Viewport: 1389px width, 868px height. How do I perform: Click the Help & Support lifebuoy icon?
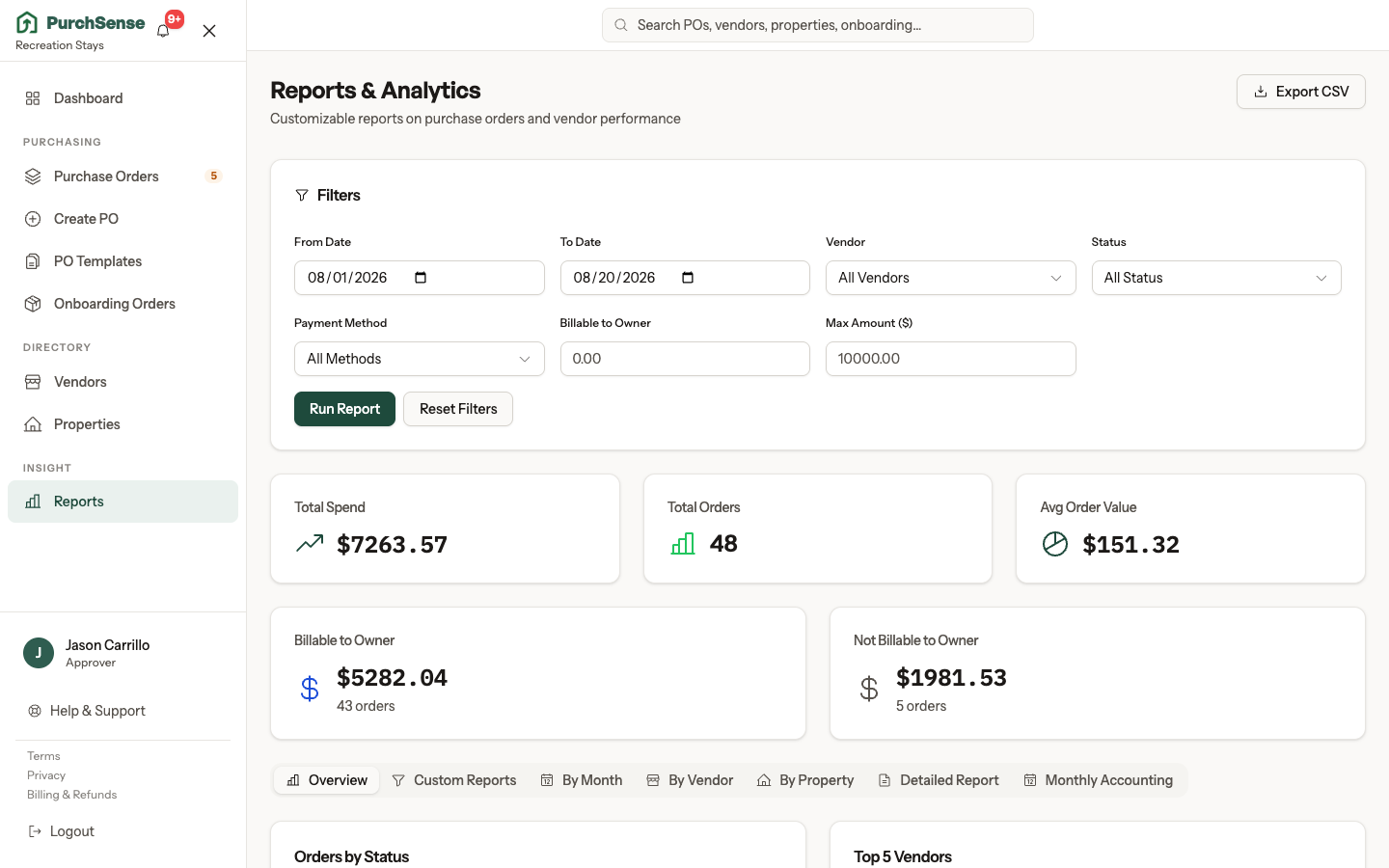(x=35, y=711)
